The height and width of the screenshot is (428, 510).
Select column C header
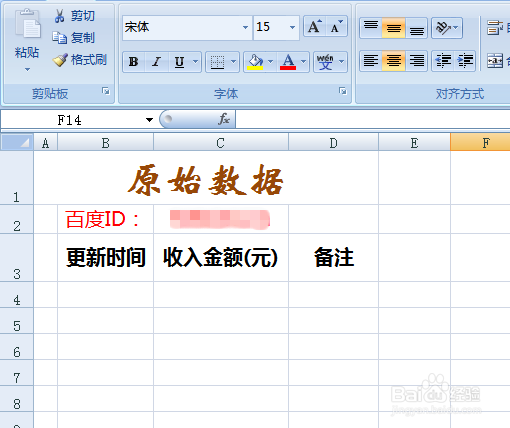(221, 143)
